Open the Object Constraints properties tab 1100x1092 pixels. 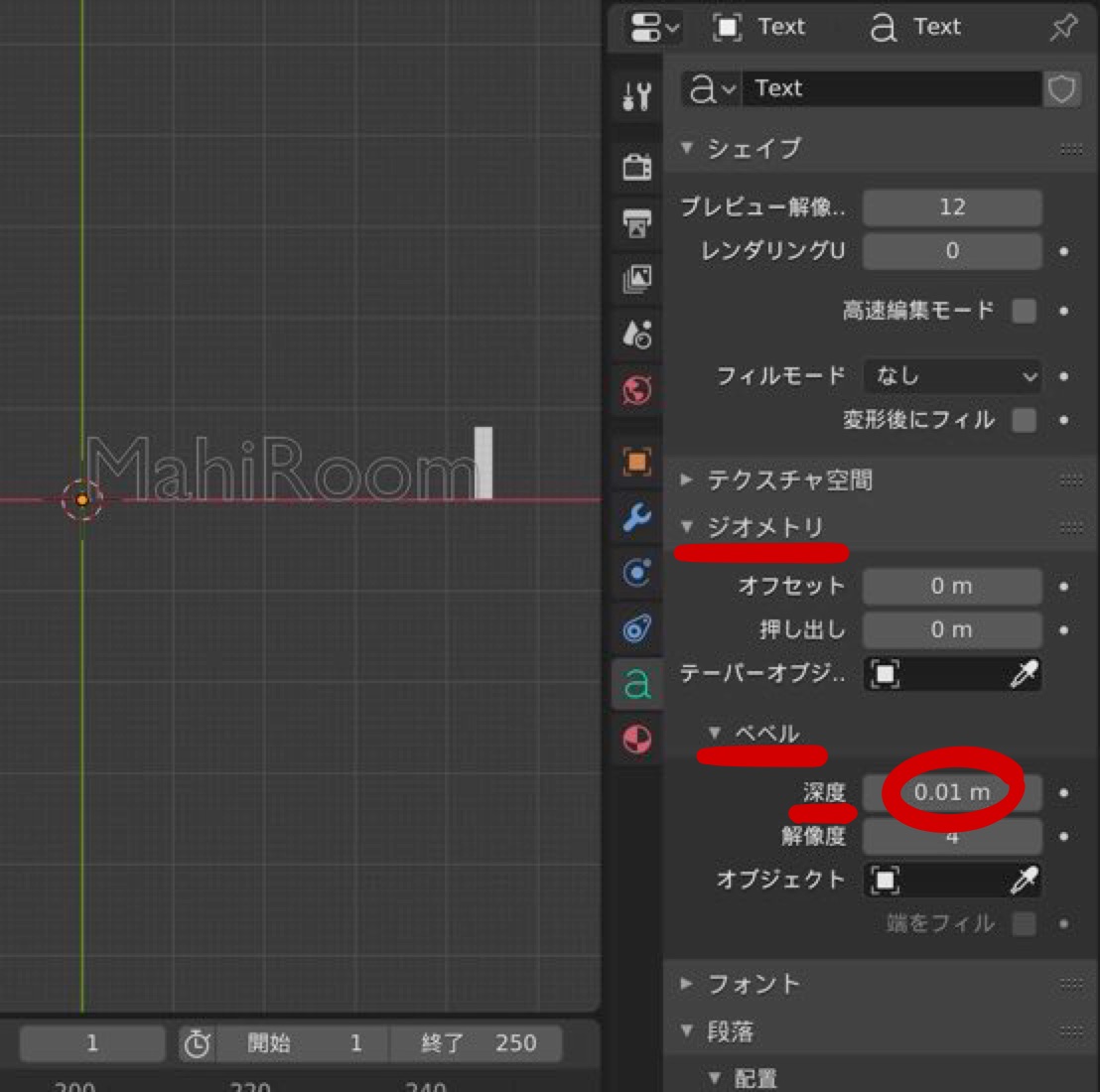636,627
